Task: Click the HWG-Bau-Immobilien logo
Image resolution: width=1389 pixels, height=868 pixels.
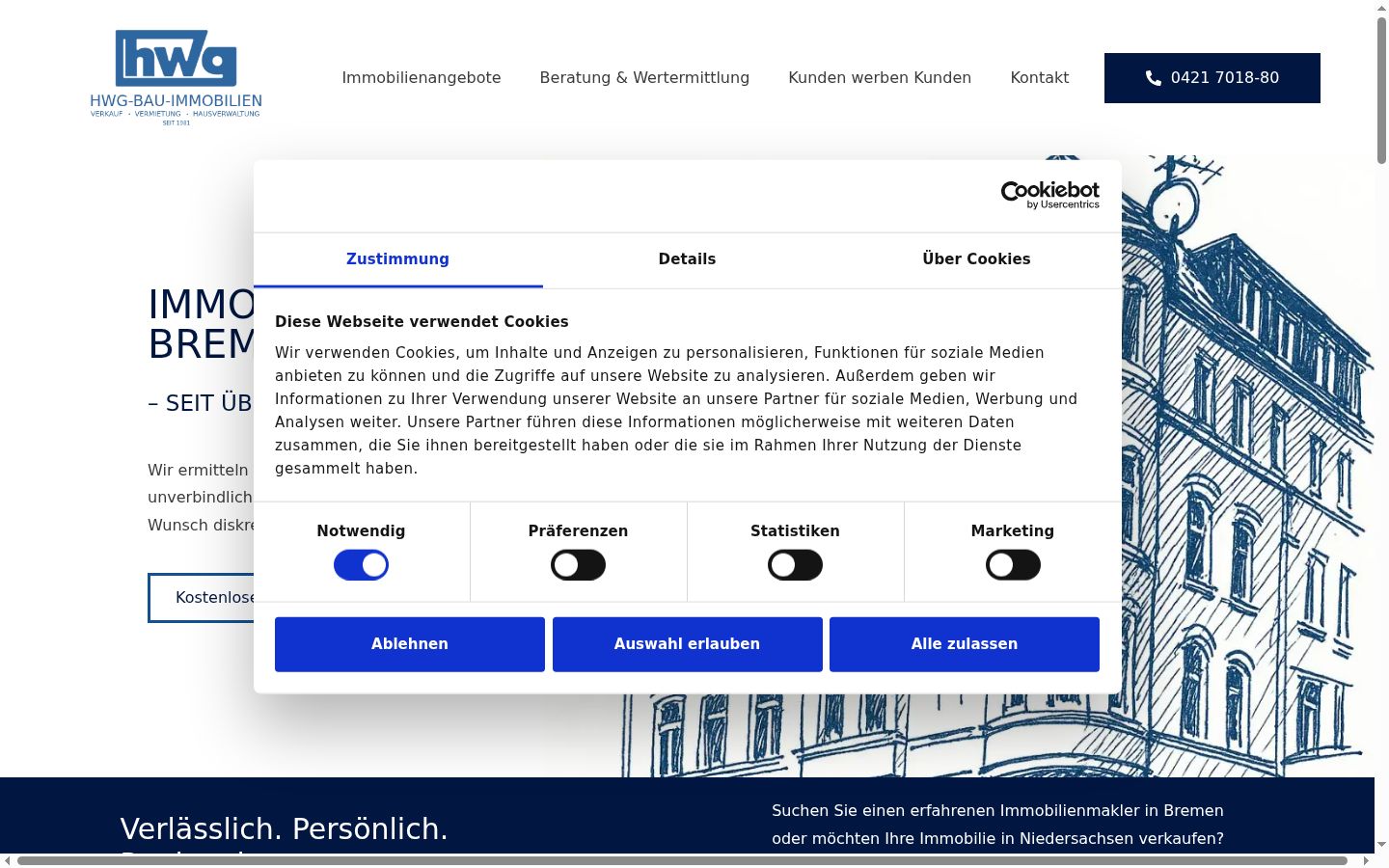Action: click(176, 77)
